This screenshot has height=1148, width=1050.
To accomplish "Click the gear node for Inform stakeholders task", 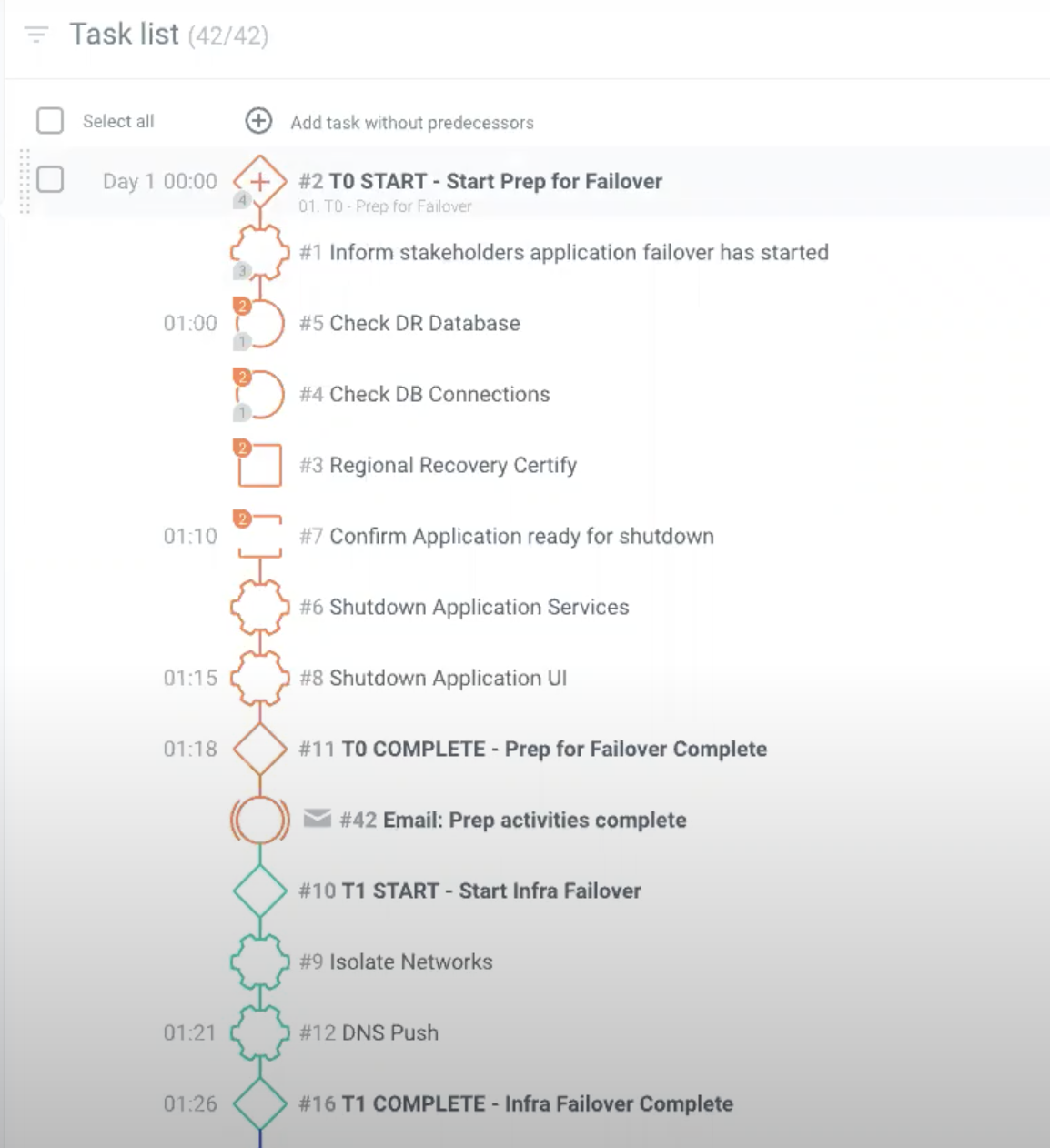I will [x=260, y=252].
